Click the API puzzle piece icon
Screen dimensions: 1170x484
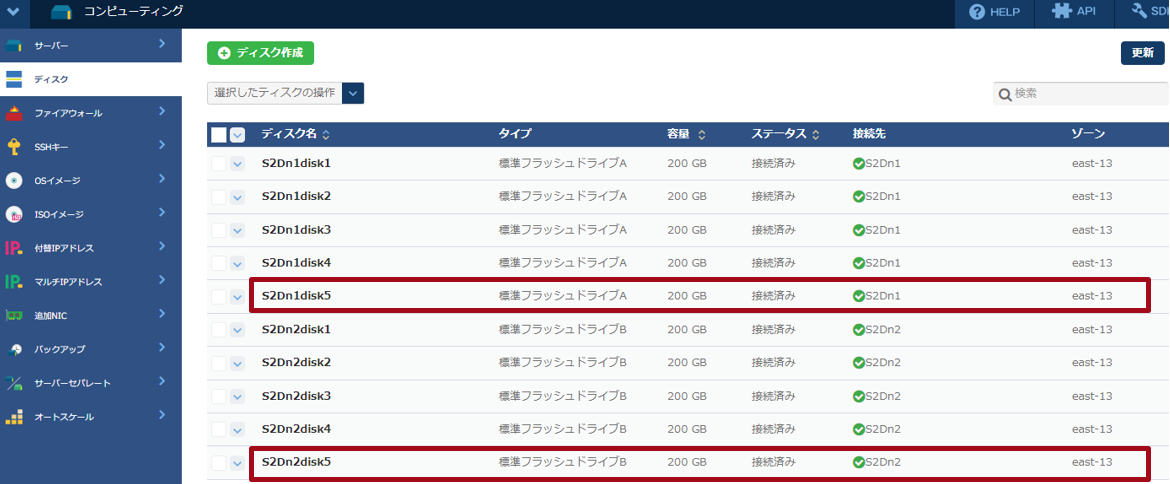1062,12
